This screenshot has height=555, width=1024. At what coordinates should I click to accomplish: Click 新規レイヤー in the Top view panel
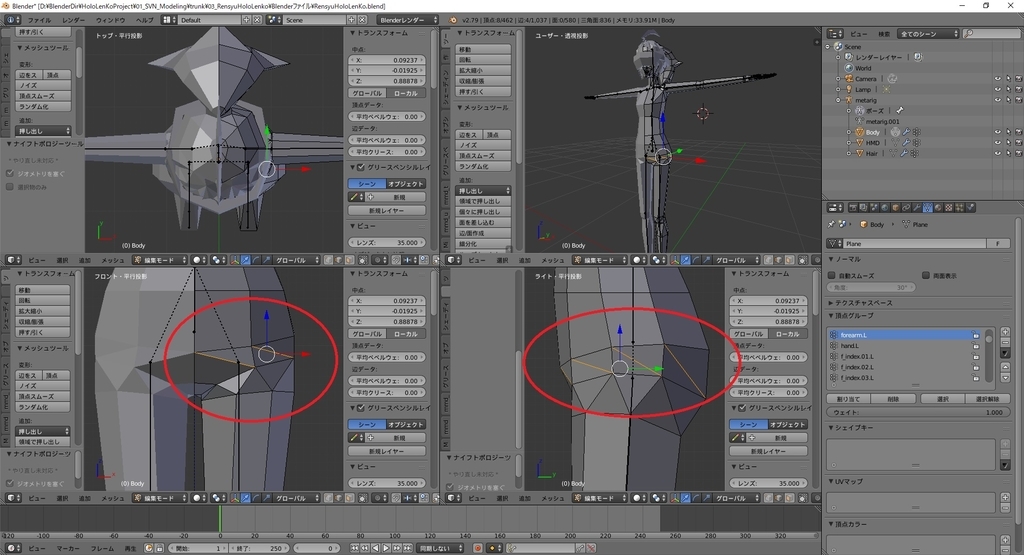pos(387,211)
